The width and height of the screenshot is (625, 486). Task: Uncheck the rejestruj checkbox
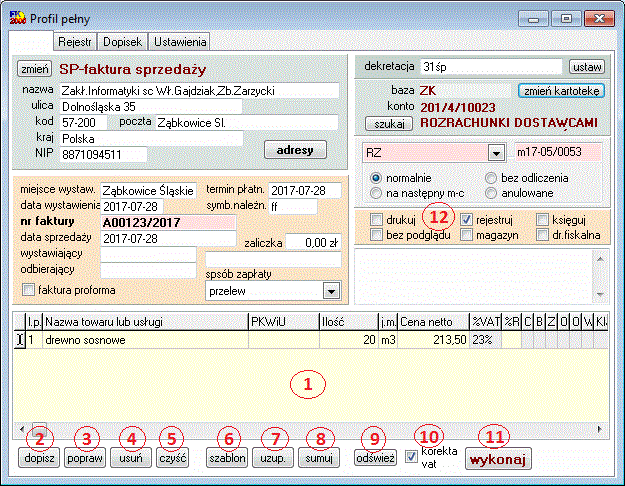pyautogui.click(x=466, y=220)
